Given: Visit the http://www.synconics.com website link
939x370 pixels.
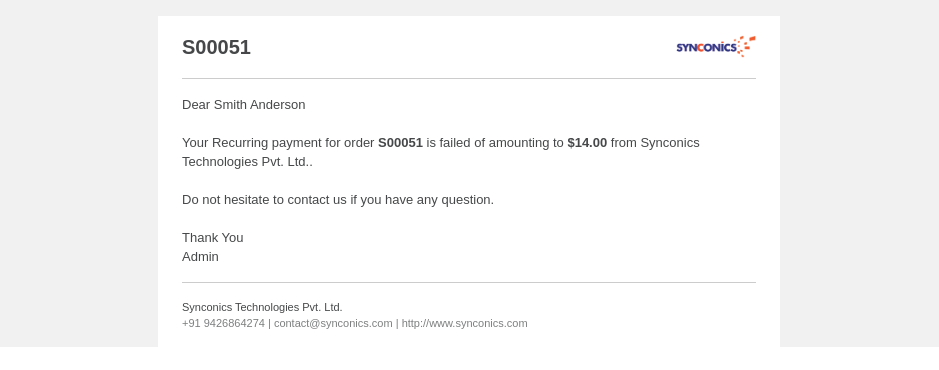Looking at the screenshot, I should point(464,323).
